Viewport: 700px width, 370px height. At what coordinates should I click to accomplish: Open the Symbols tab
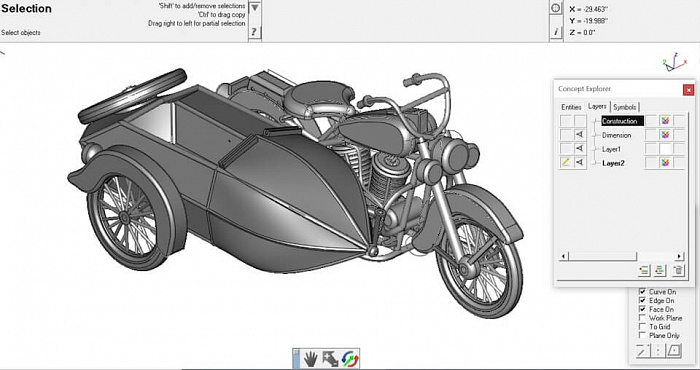(x=625, y=107)
